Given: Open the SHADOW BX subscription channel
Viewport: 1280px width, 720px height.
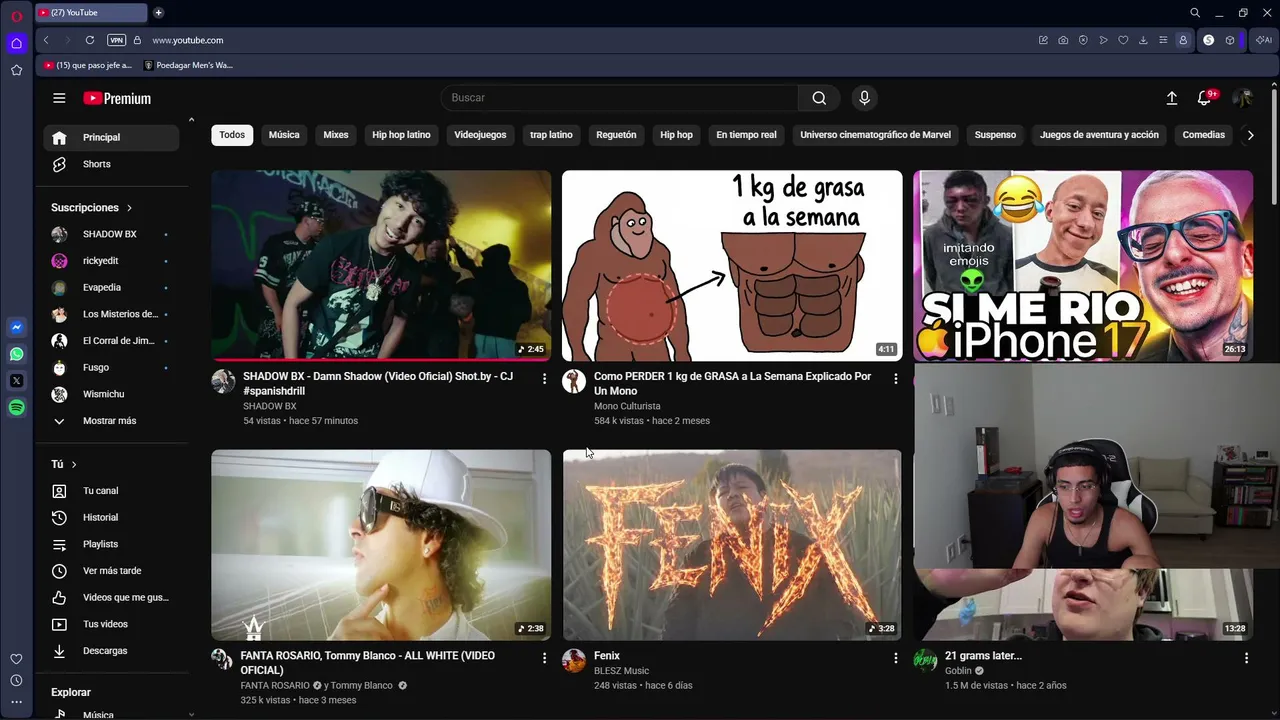Looking at the screenshot, I should click(111, 234).
